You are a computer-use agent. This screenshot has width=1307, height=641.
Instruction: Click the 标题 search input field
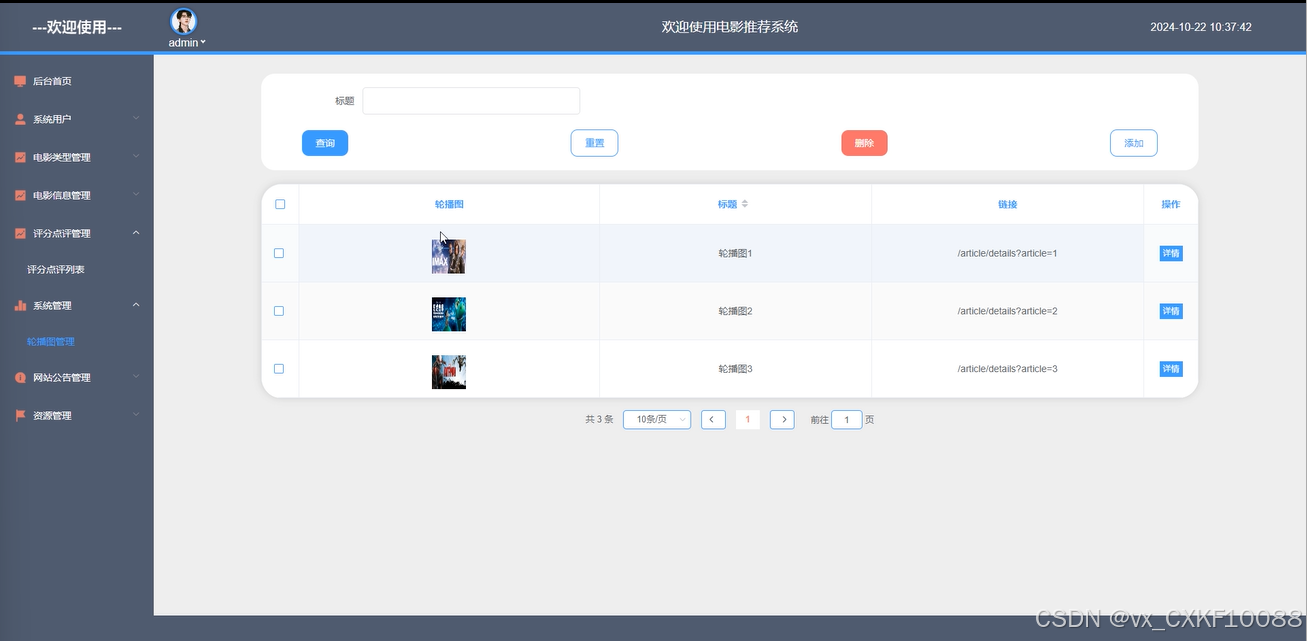click(x=471, y=101)
